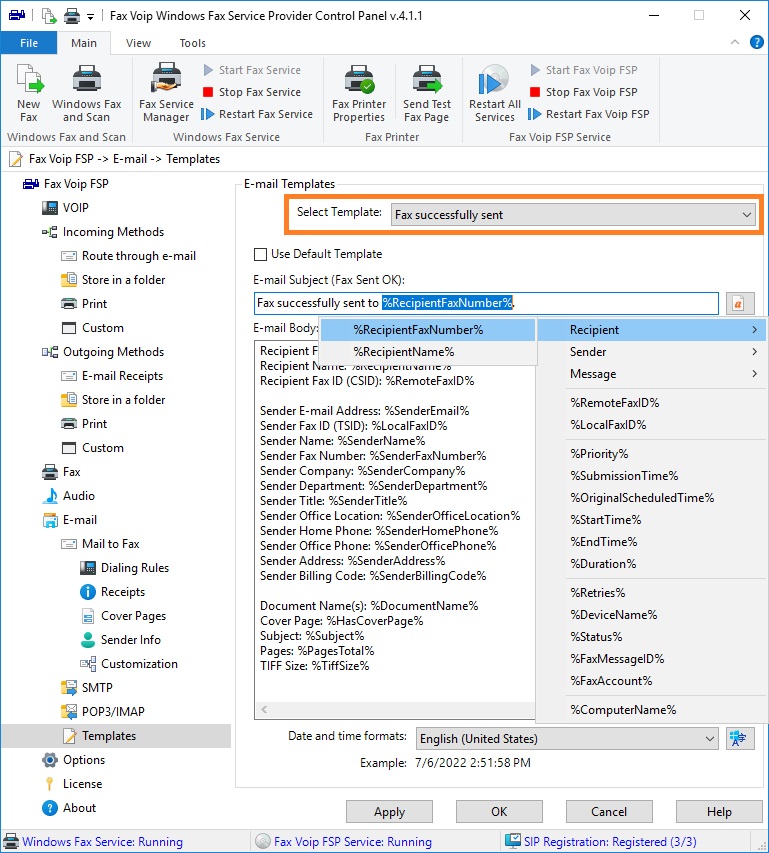Click the OK button

click(x=499, y=812)
